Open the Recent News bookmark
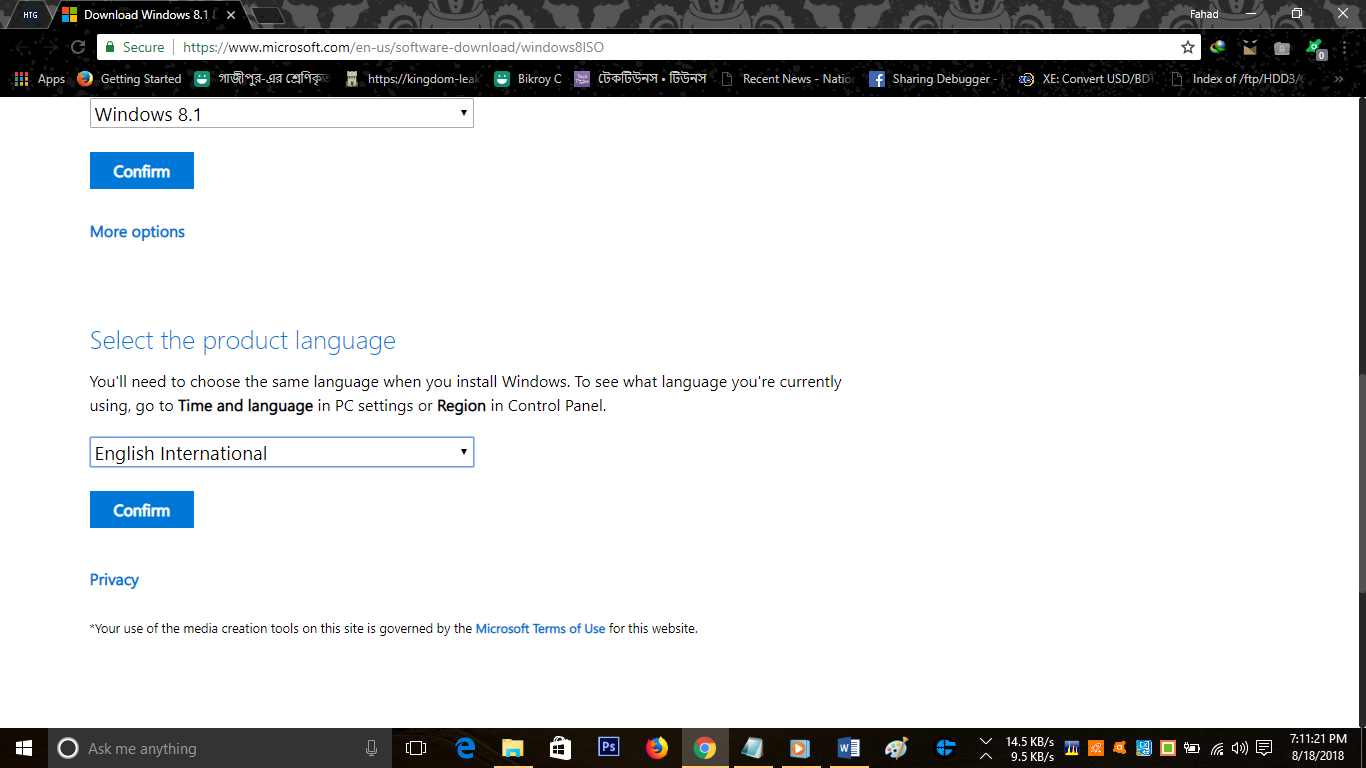Screen dimensions: 1366x768 tap(787, 79)
